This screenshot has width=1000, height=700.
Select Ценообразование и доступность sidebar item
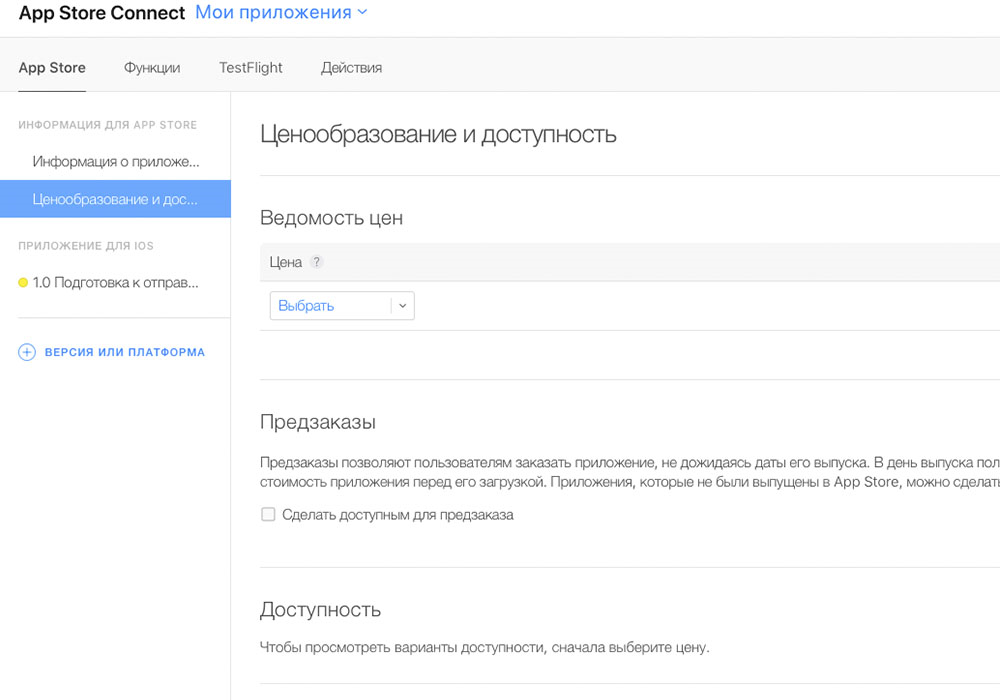(x=115, y=199)
